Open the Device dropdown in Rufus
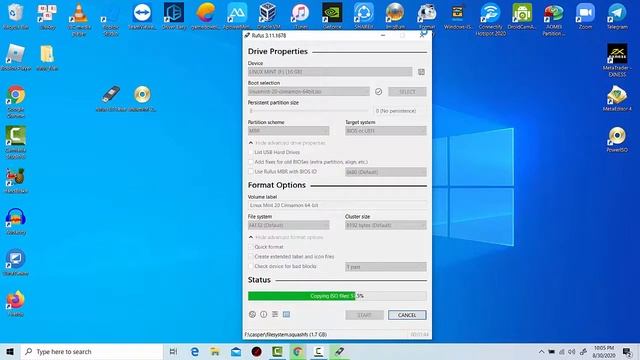 pos(330,72)
